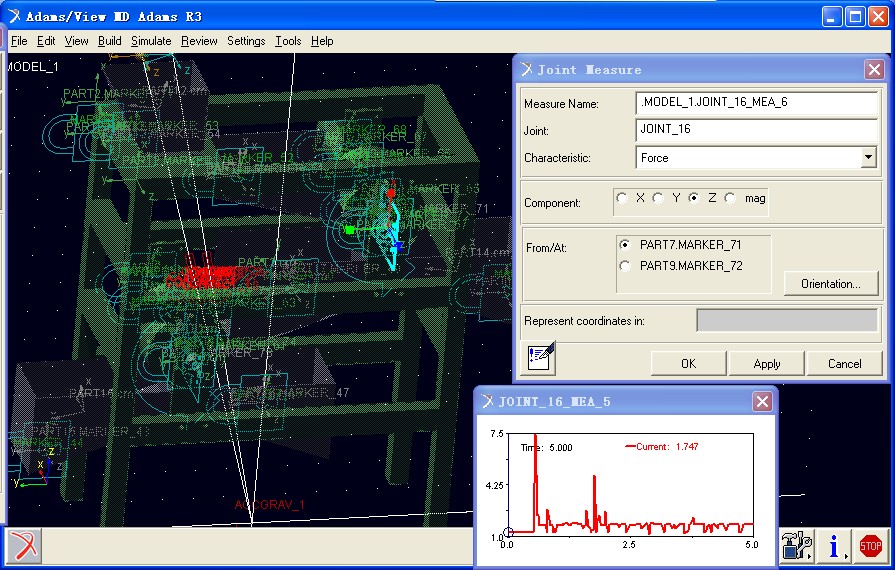The width and height of the screenshot is (895, 570).
Task: Click the blue information icon
Action: (833, 545)
